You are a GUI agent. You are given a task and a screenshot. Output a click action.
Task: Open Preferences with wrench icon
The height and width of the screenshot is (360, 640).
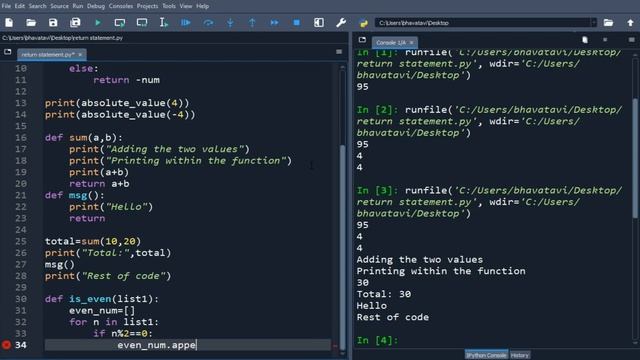tap(341, 23)
